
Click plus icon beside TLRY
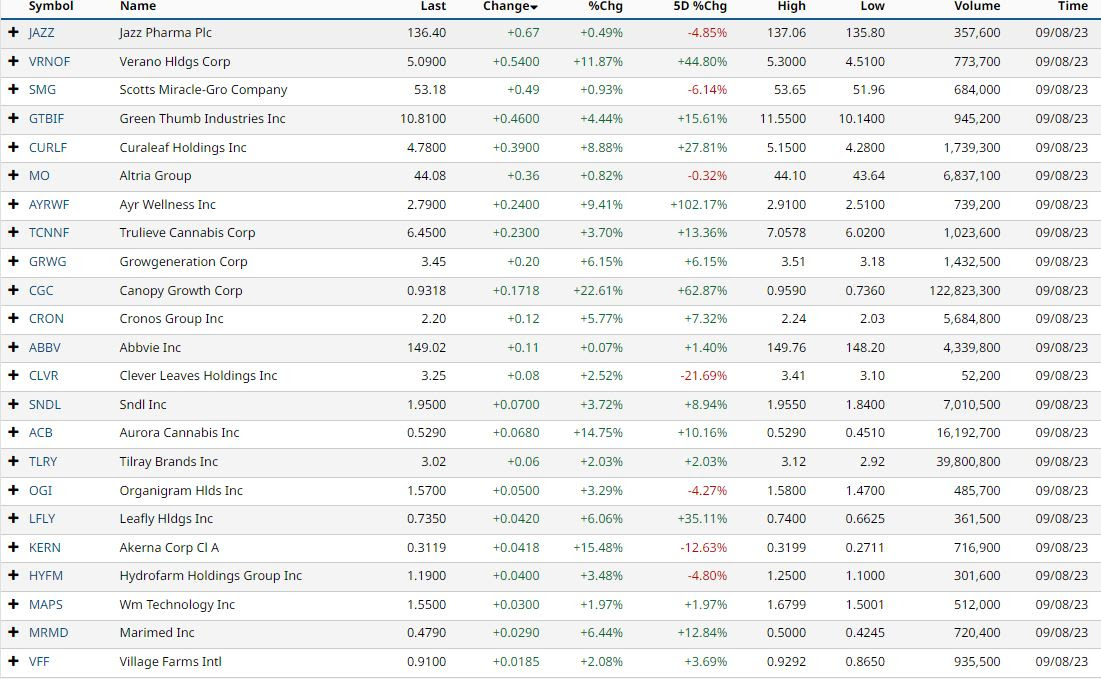(13, 461)
